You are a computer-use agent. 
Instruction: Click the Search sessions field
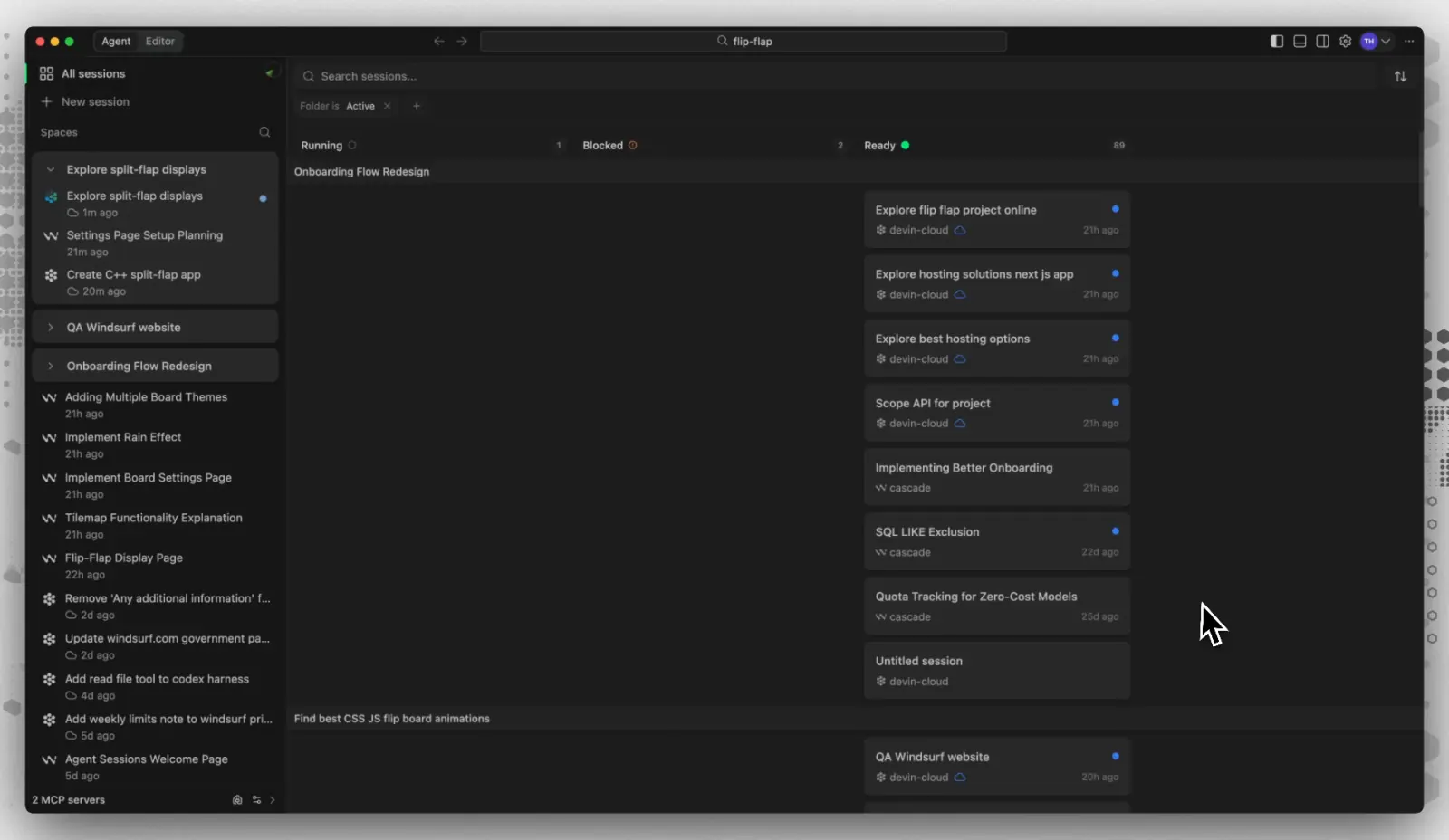[833, 76]
